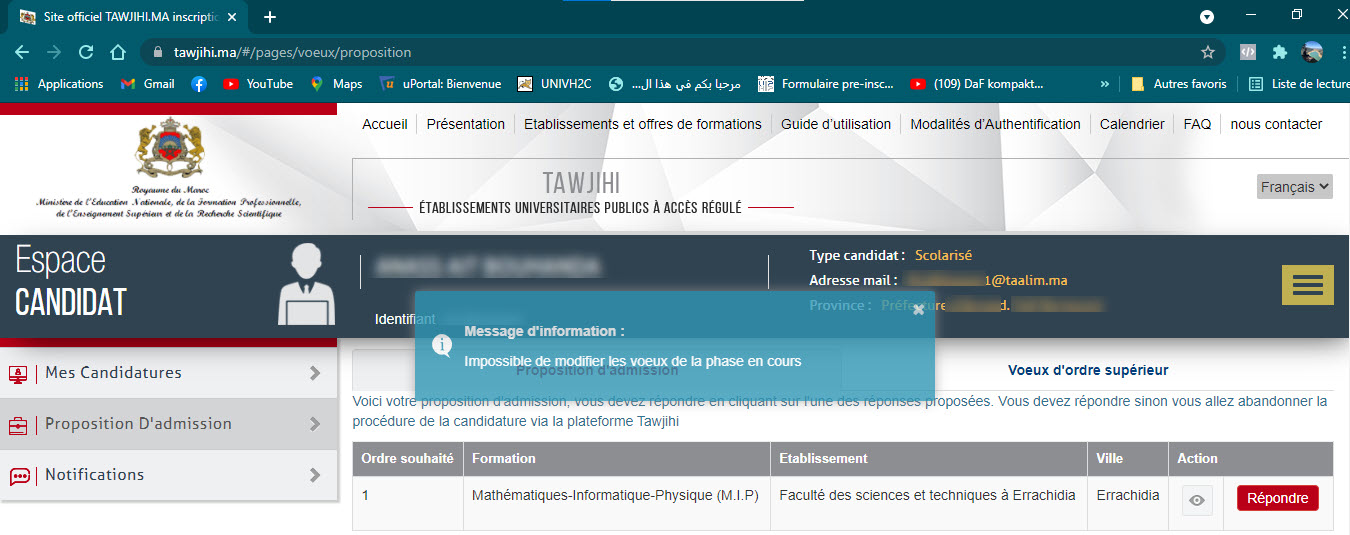Reload the page with the refresh icon
Screen dimensions: 1350x535
(x=86, y=52)
